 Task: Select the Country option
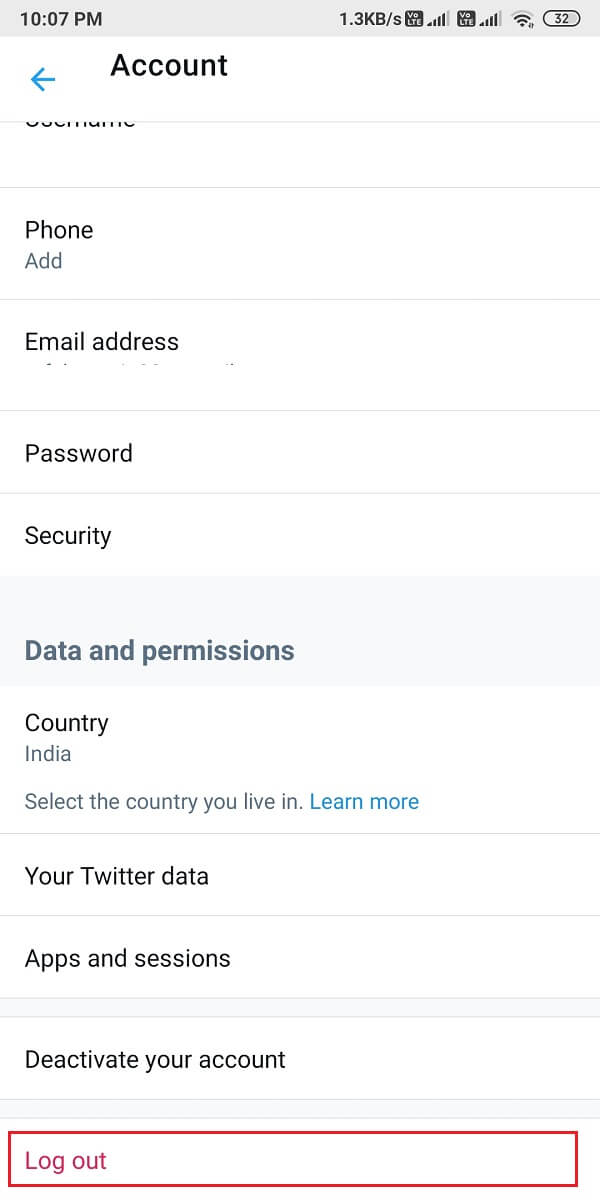point(66,723)
